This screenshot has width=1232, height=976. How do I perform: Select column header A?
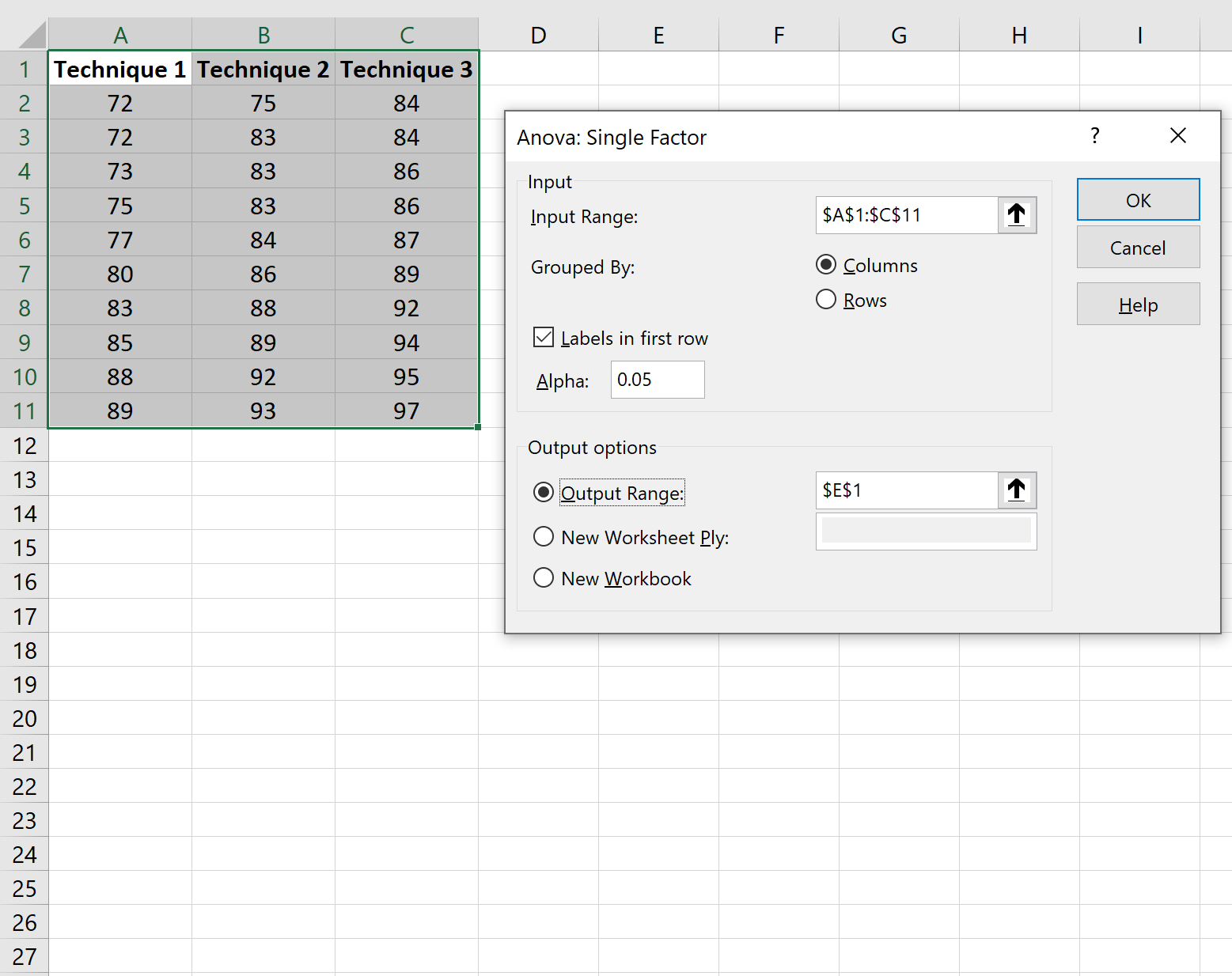coord(119,34)
